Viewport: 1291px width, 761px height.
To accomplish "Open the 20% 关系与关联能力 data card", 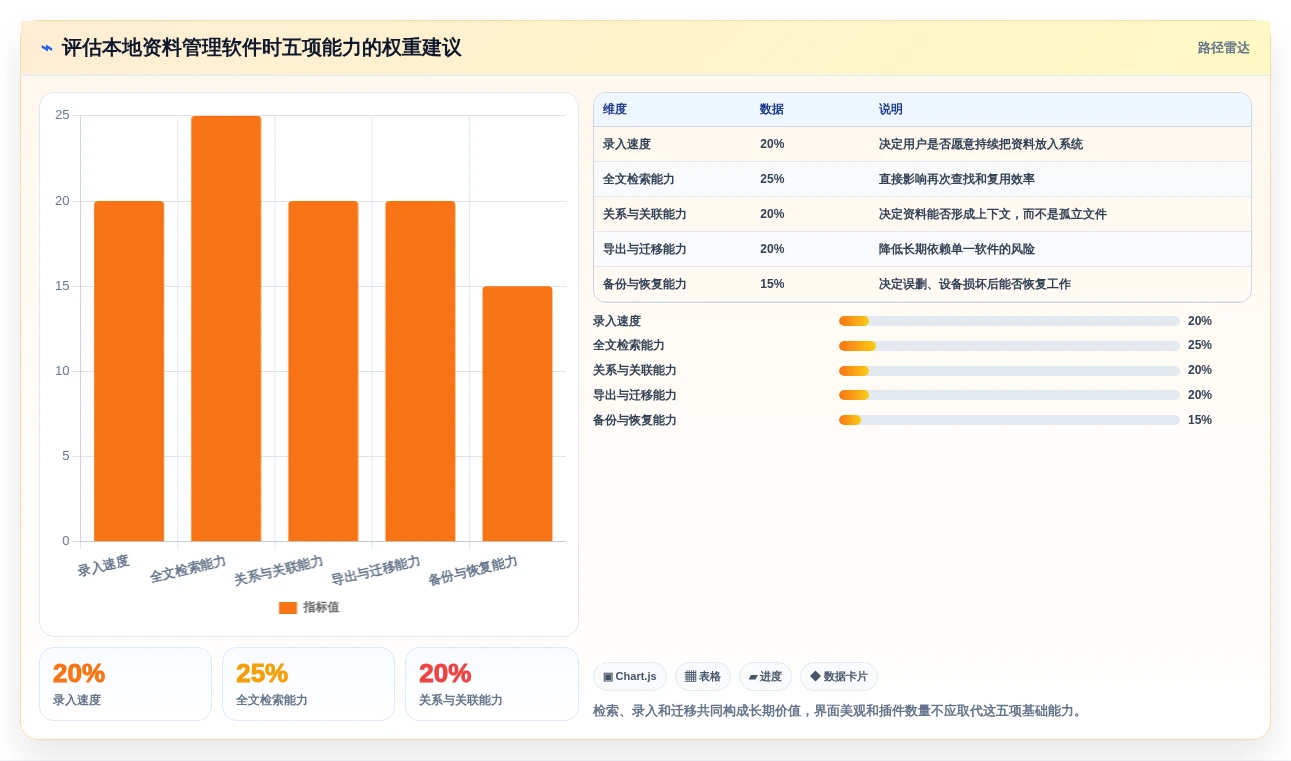I will point(492,684).
